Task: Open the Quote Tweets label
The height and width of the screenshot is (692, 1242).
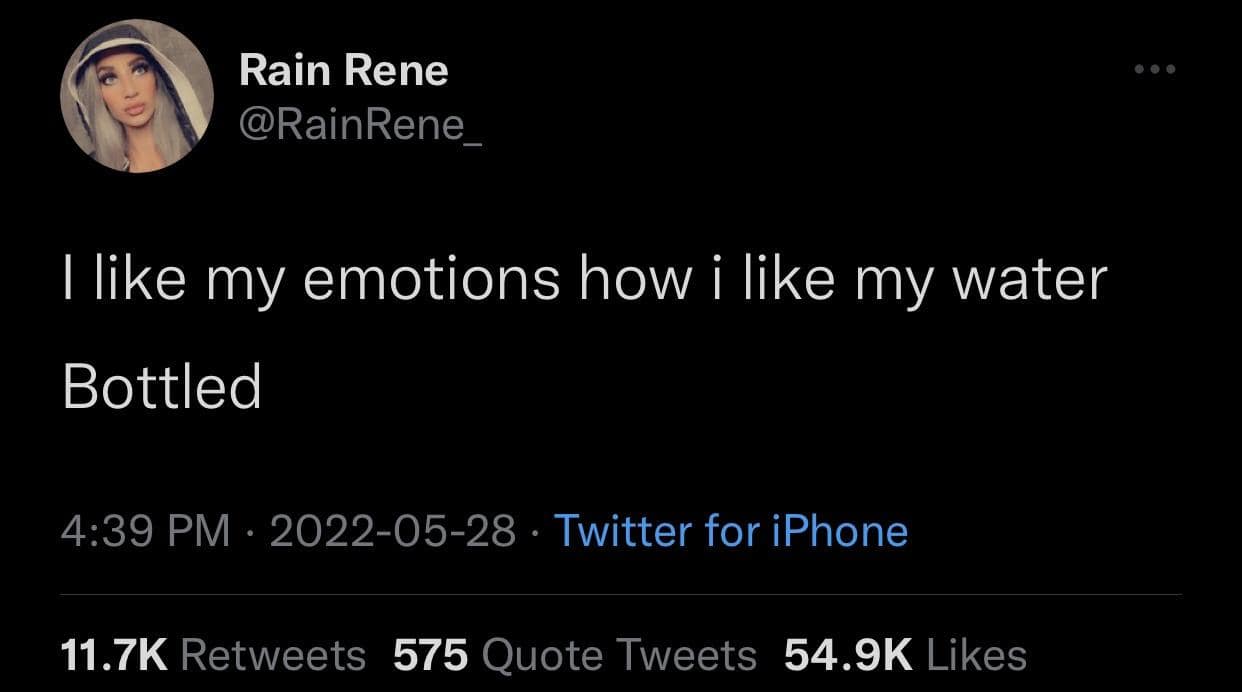Action: (x=619, y=655)
